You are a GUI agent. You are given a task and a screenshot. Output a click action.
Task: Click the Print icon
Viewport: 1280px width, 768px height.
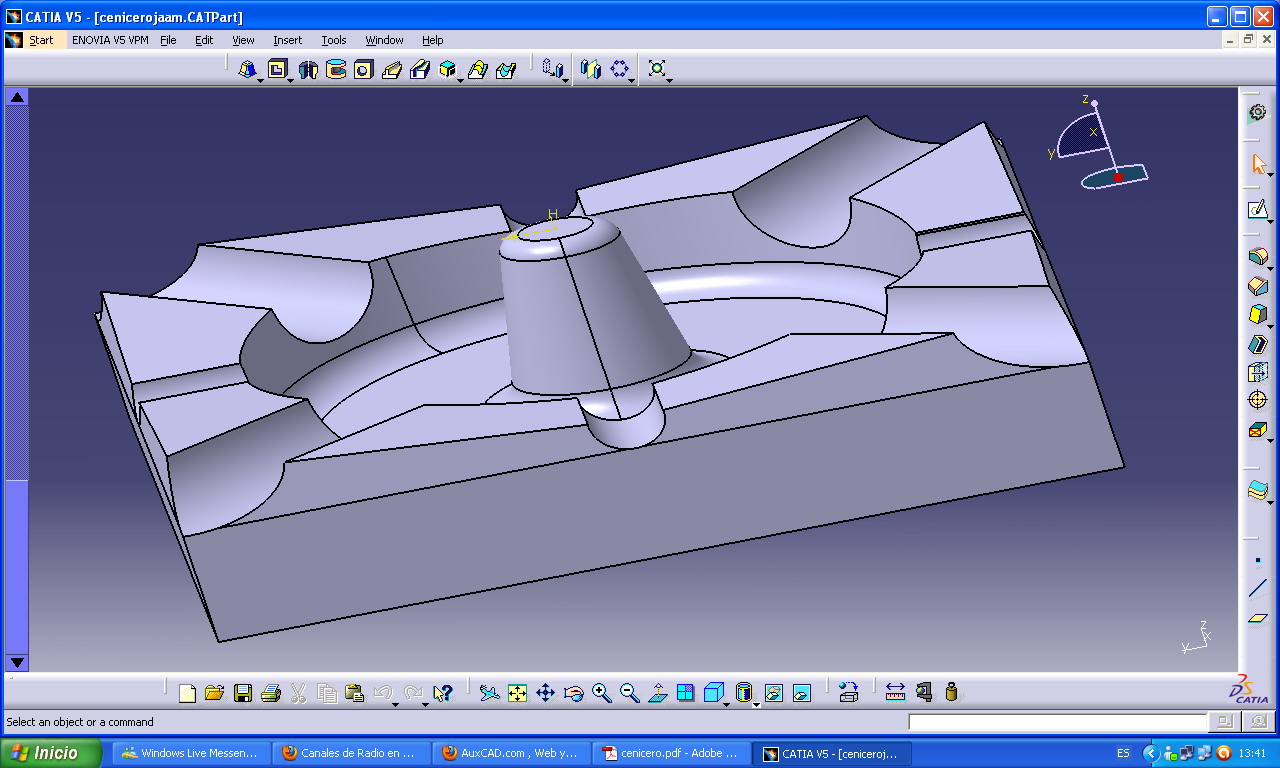point(270,692)
